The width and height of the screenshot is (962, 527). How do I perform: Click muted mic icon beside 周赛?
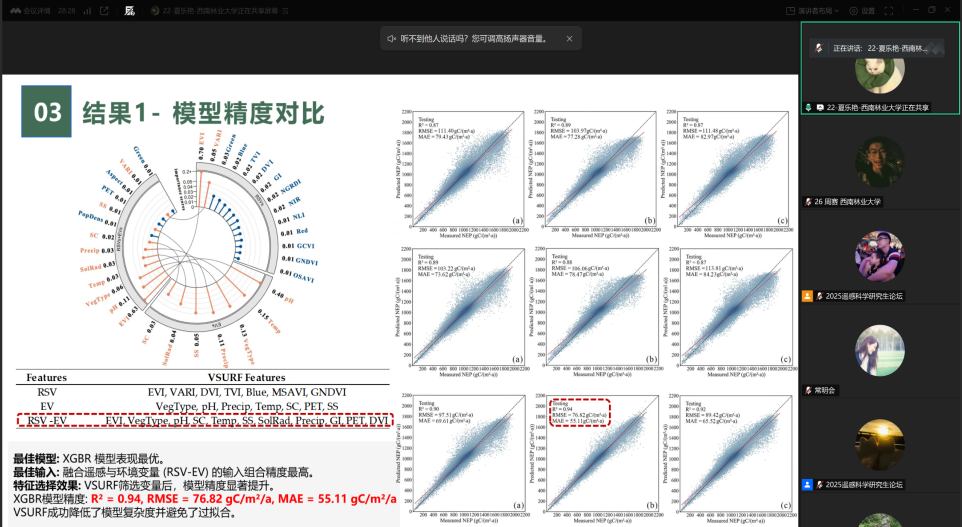click(x=808, y=201)
